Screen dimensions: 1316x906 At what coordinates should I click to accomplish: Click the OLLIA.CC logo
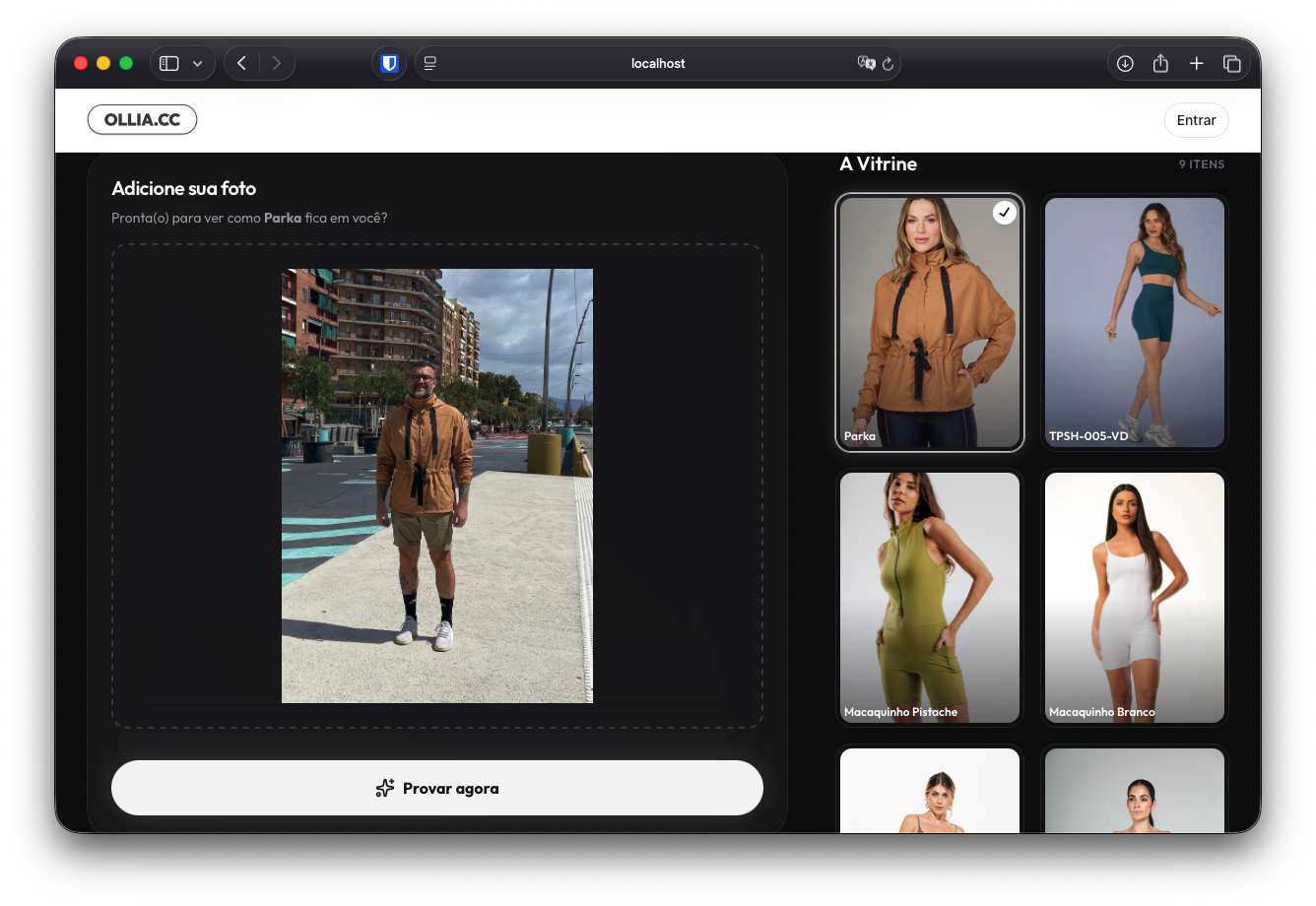click(142, 119)
